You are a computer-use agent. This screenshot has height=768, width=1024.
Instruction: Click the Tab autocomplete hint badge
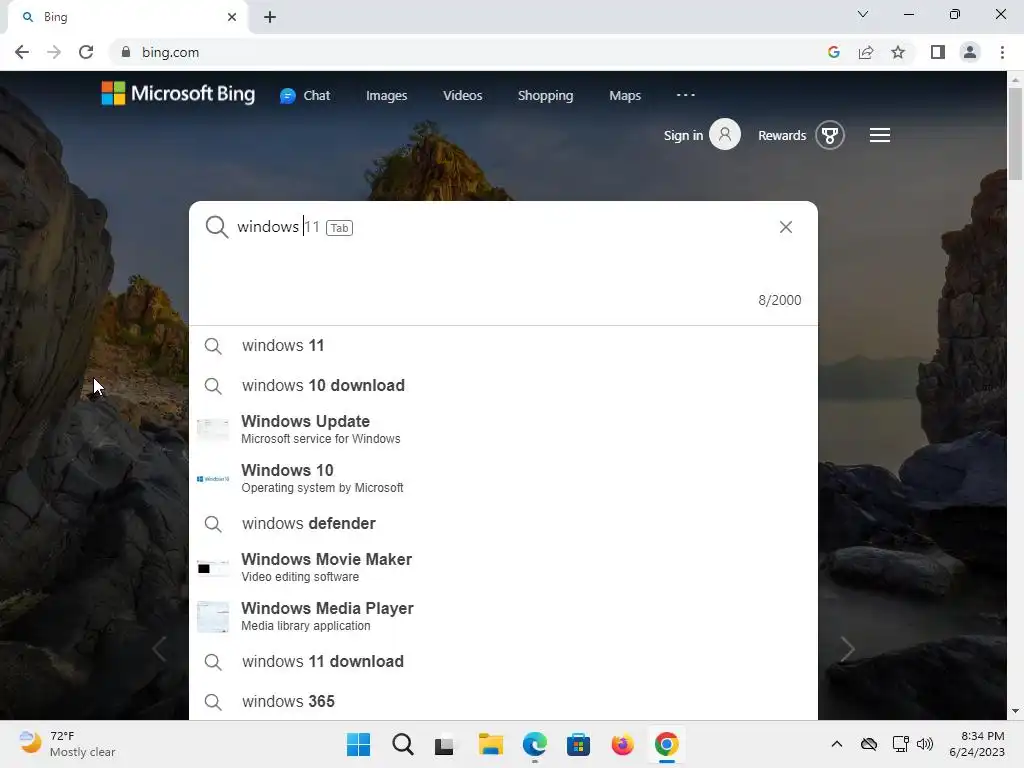tap(339, 228)
